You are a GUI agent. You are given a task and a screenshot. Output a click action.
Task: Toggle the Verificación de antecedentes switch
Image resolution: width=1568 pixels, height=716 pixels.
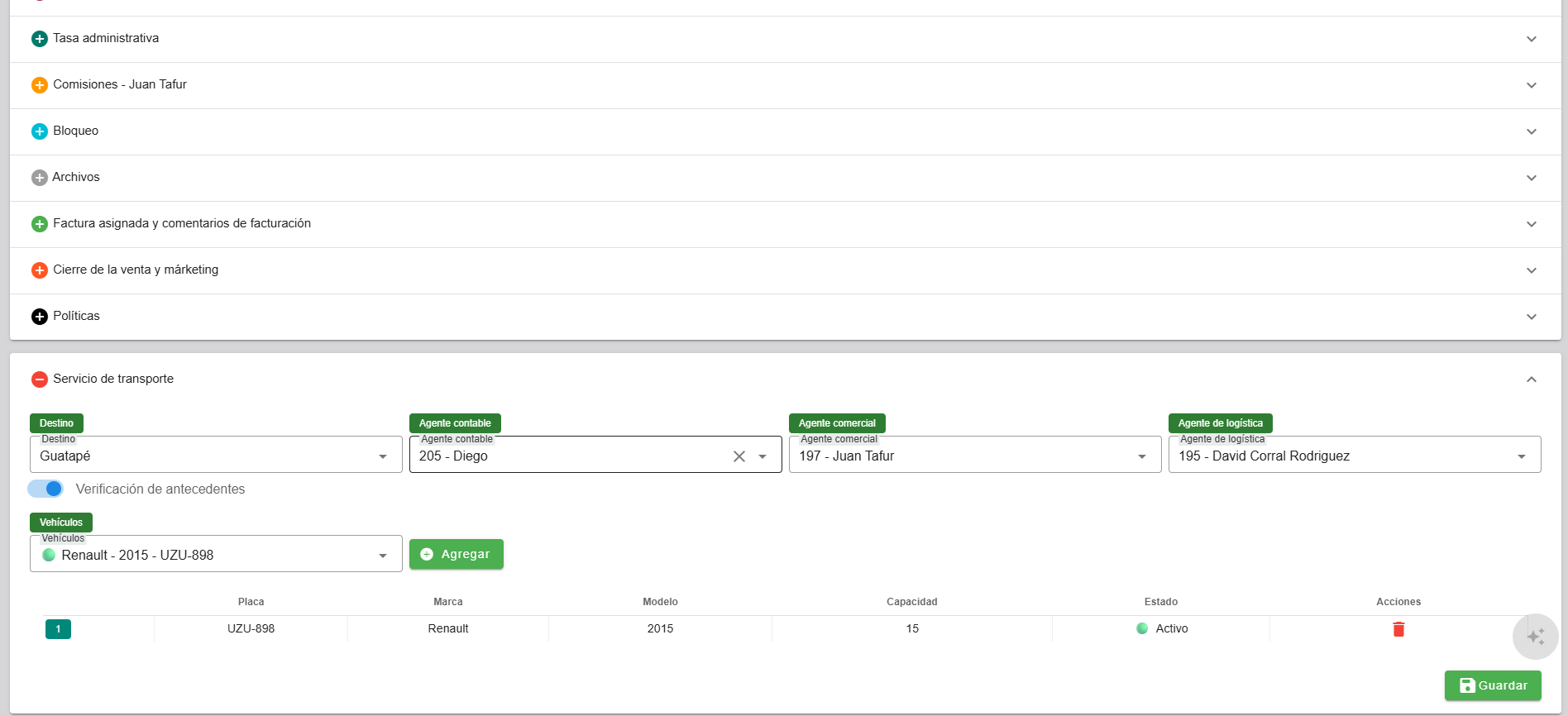point(46,489)
